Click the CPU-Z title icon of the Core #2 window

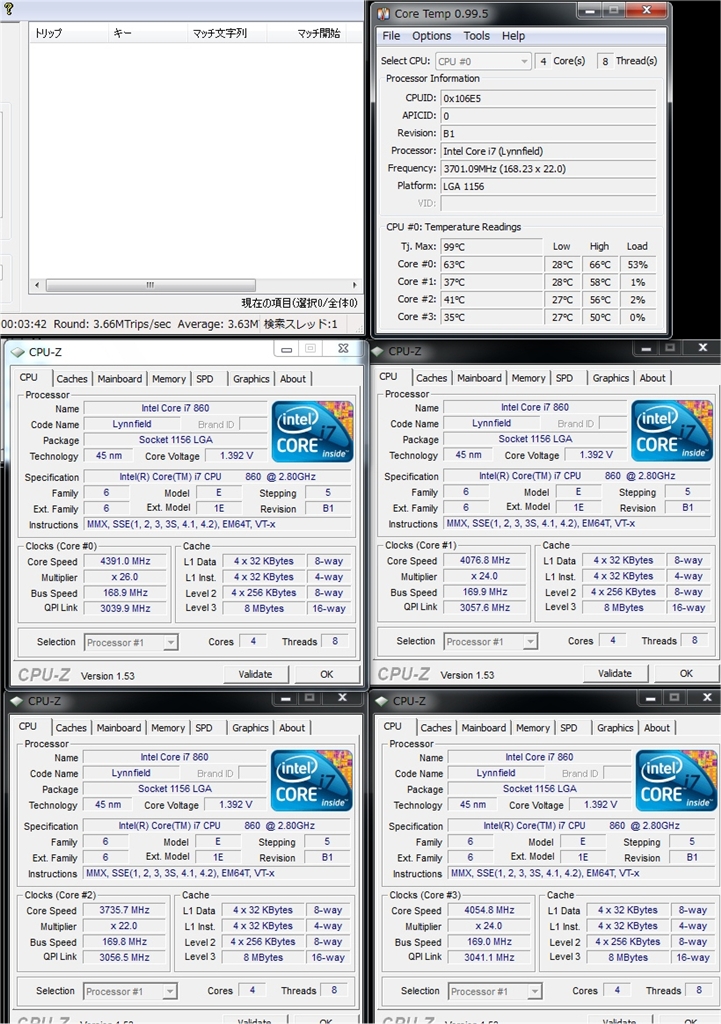[17, 701]
